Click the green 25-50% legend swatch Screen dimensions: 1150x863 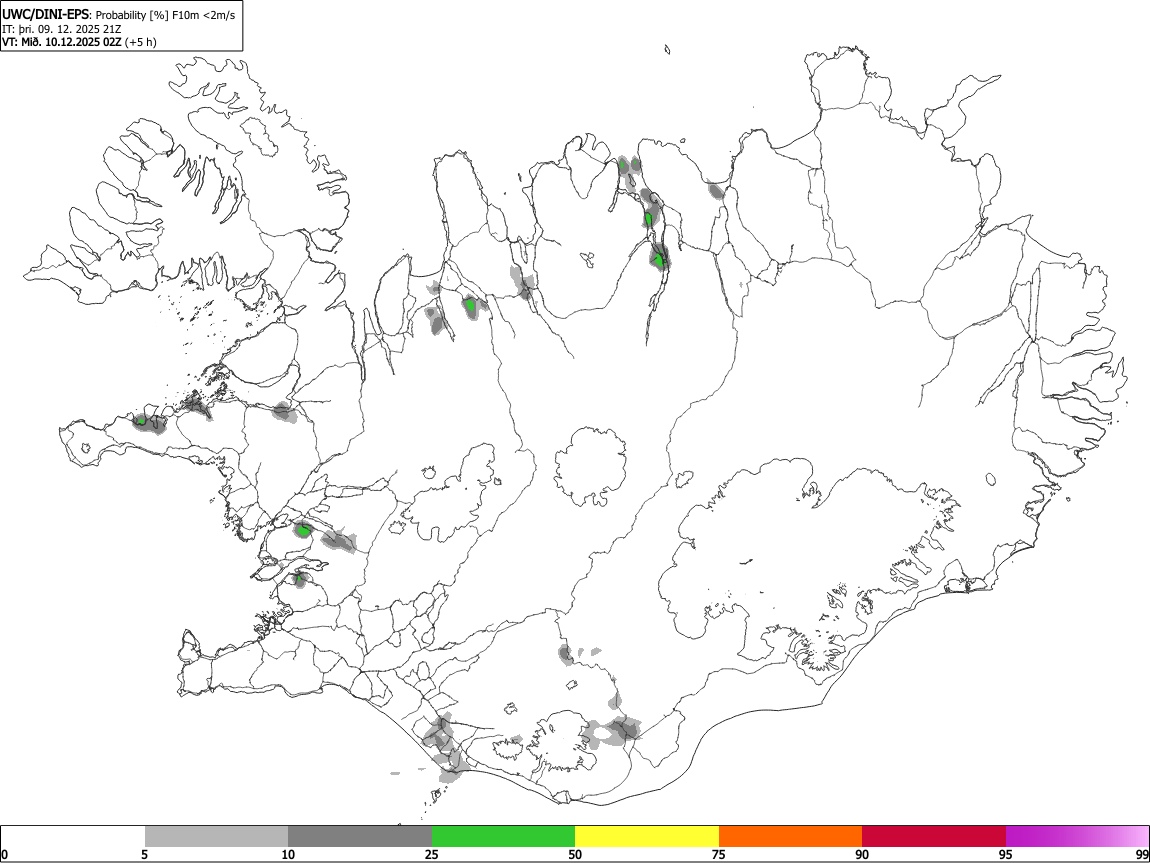tap(503, 837)
